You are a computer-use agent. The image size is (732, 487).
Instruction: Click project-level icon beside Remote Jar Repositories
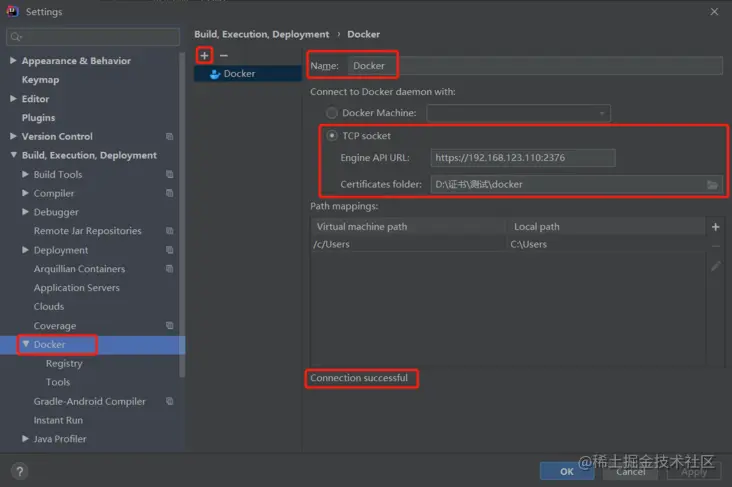169,231
